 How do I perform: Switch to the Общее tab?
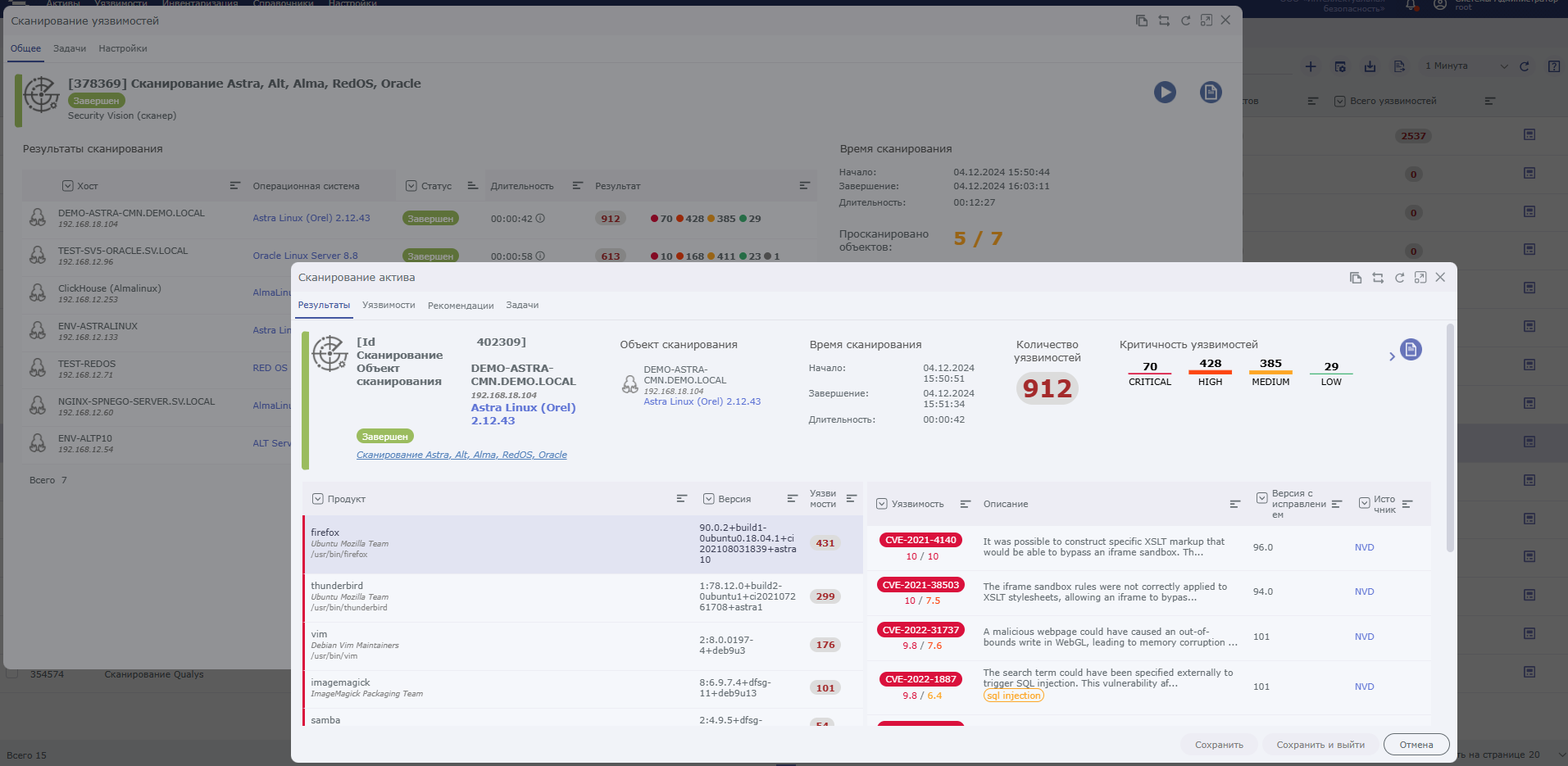[x=25, y=48]
